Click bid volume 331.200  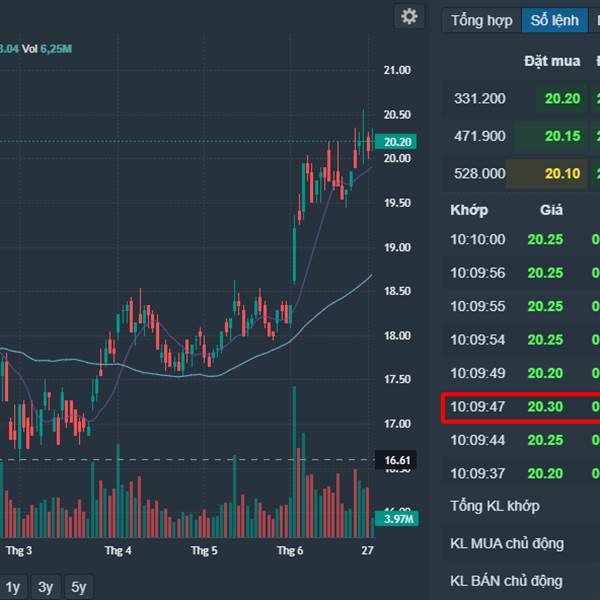coord(479,99)
